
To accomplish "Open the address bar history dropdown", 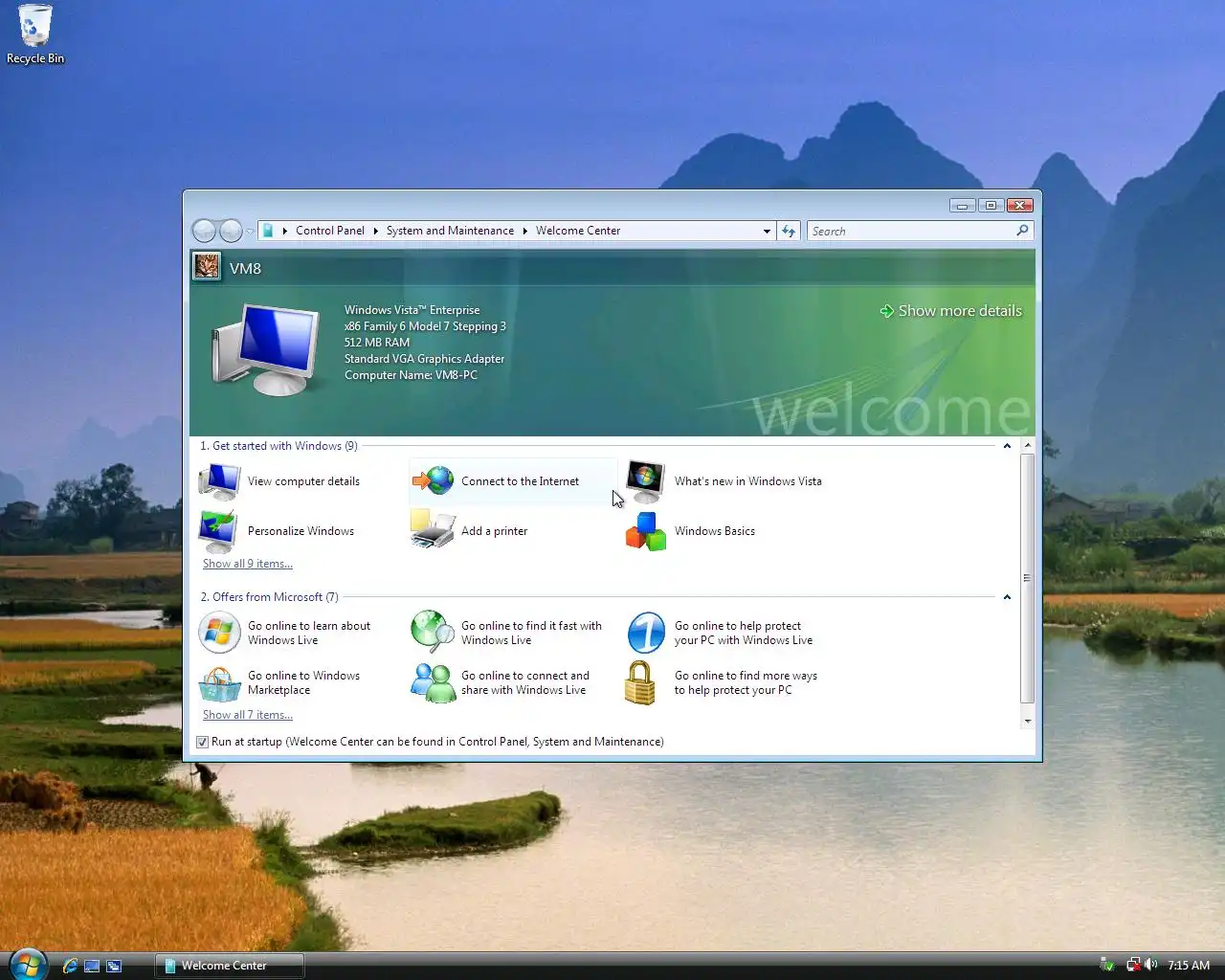I will [767, 231].
